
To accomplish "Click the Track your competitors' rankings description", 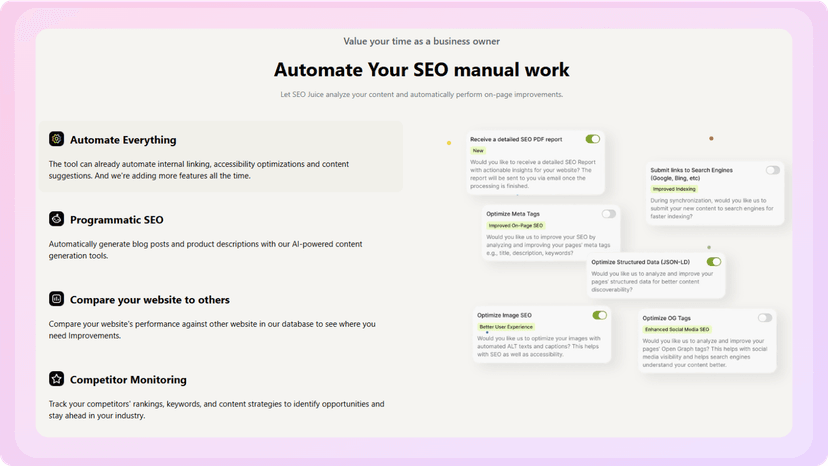I will [x=217, y=409].
